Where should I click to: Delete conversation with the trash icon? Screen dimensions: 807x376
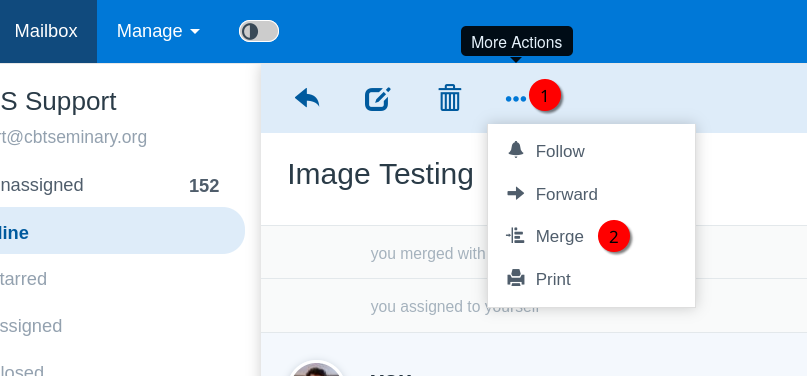click(450, 98)
